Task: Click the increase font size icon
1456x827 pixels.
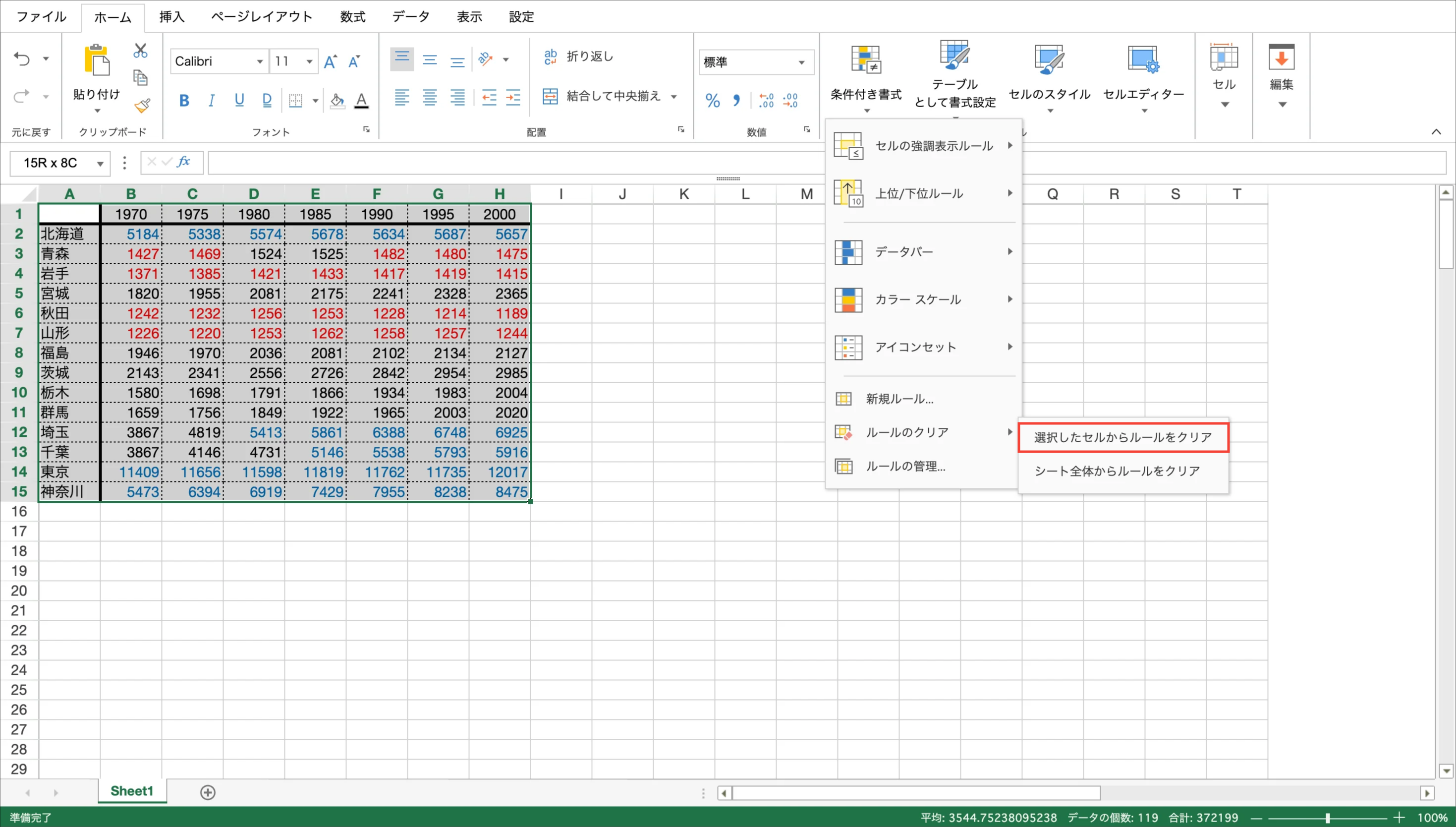Action: (331, 61)
